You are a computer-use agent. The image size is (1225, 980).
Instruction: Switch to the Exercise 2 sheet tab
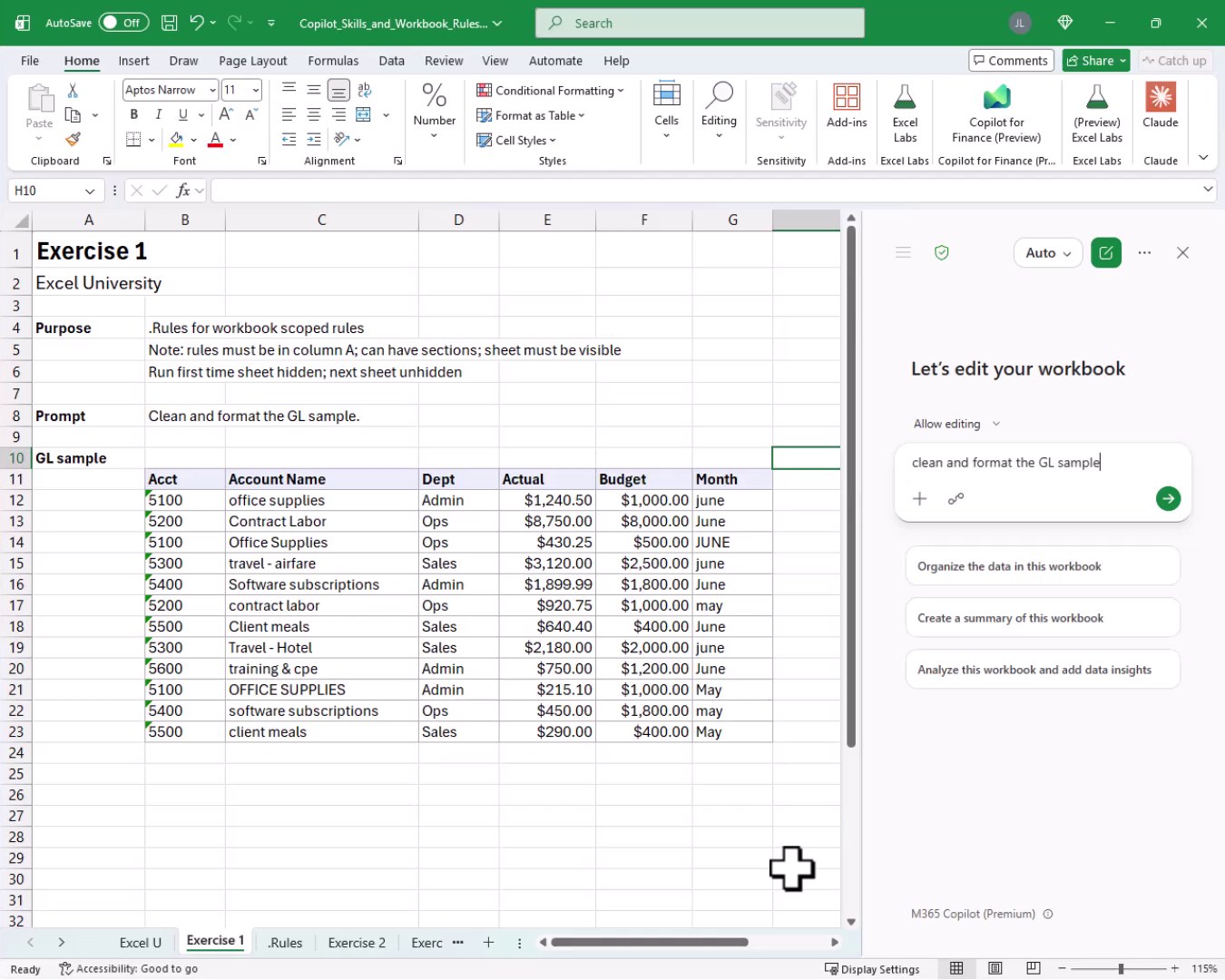click(x=357, y=943)
